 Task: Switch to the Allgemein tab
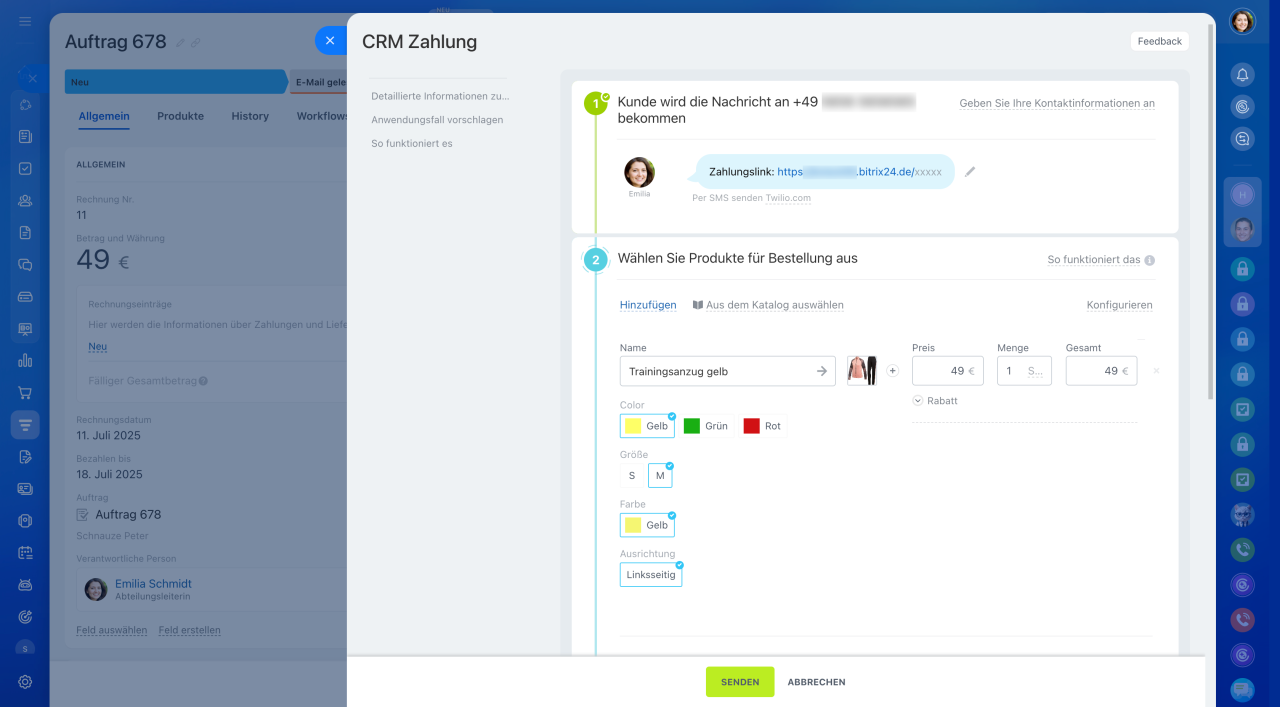pos(104,116)
